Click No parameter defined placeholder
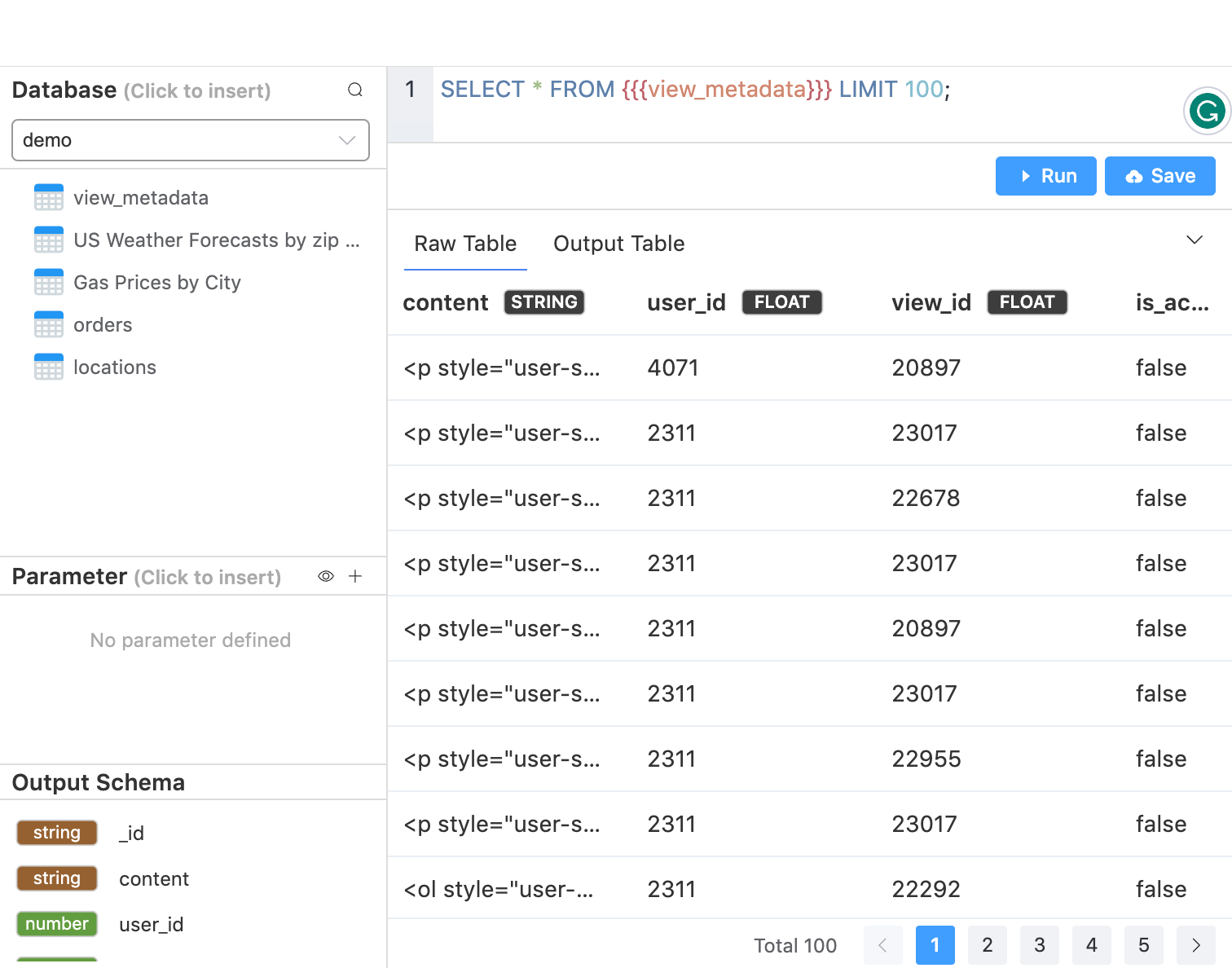1232x968 pixels. [x=191, y=640]
